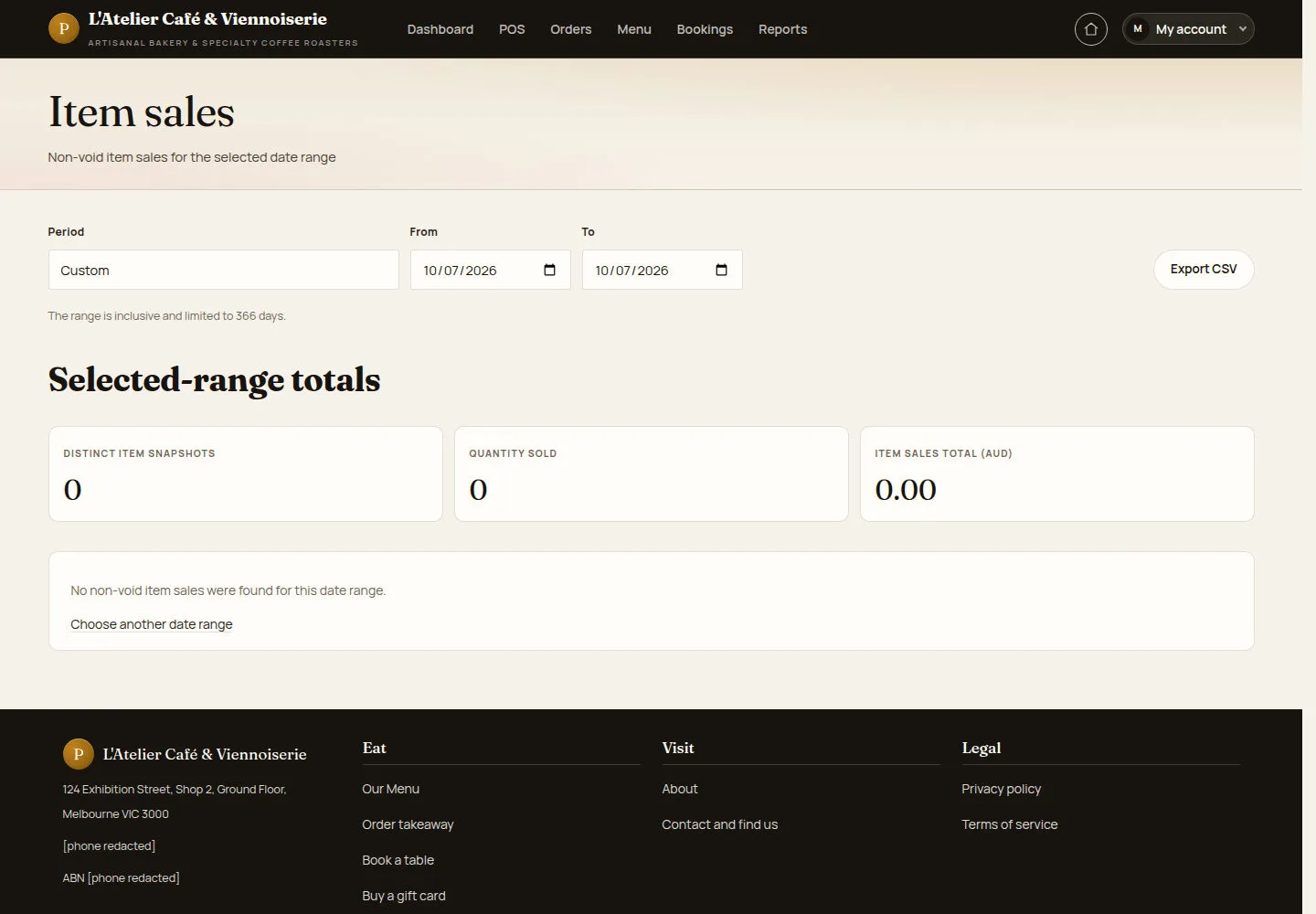Click the No non-void item sales message
Screen dimensions: 1316x914
point(228,590)
